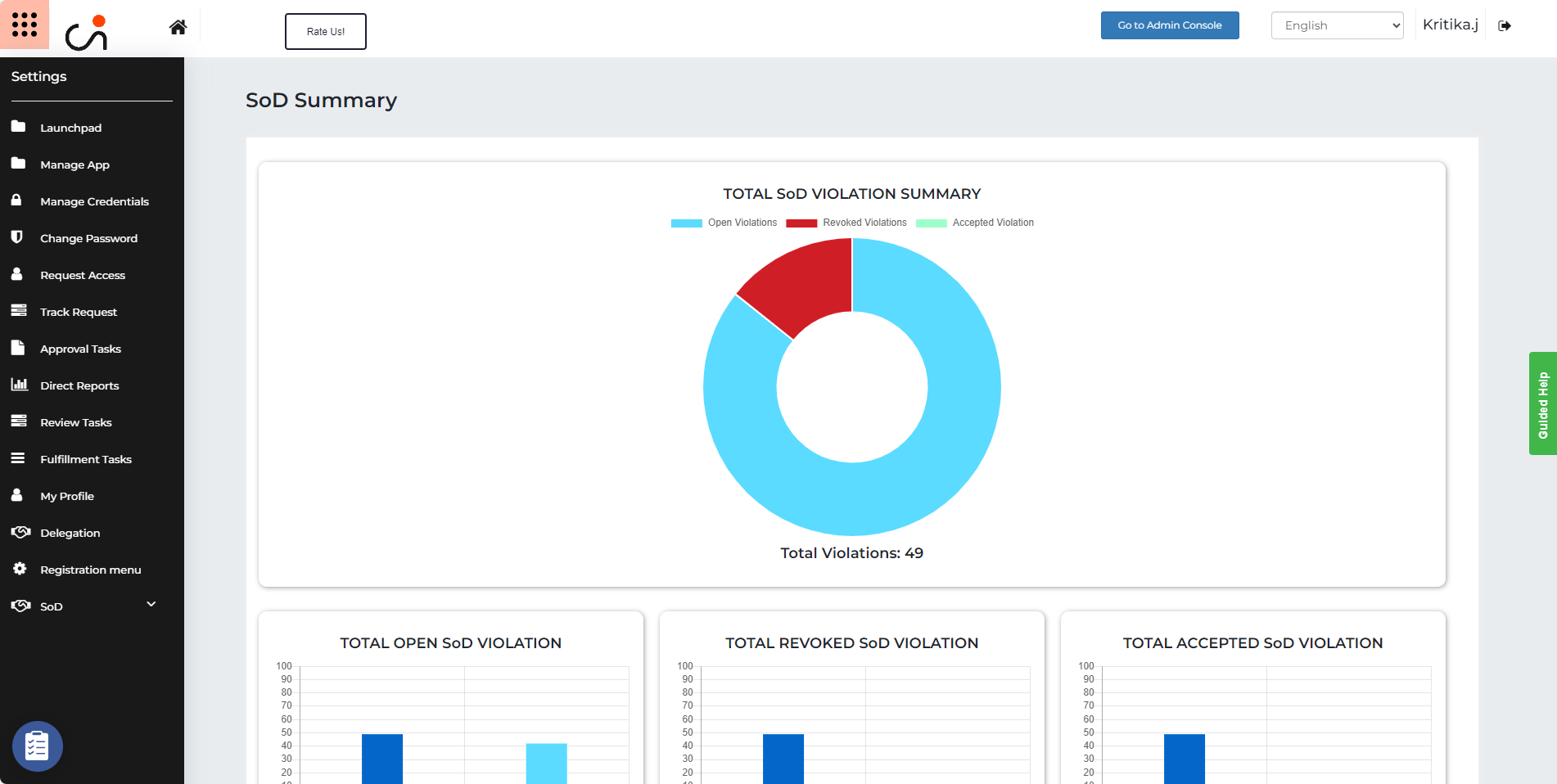Open the app grid launcher icon

[25, 25]
